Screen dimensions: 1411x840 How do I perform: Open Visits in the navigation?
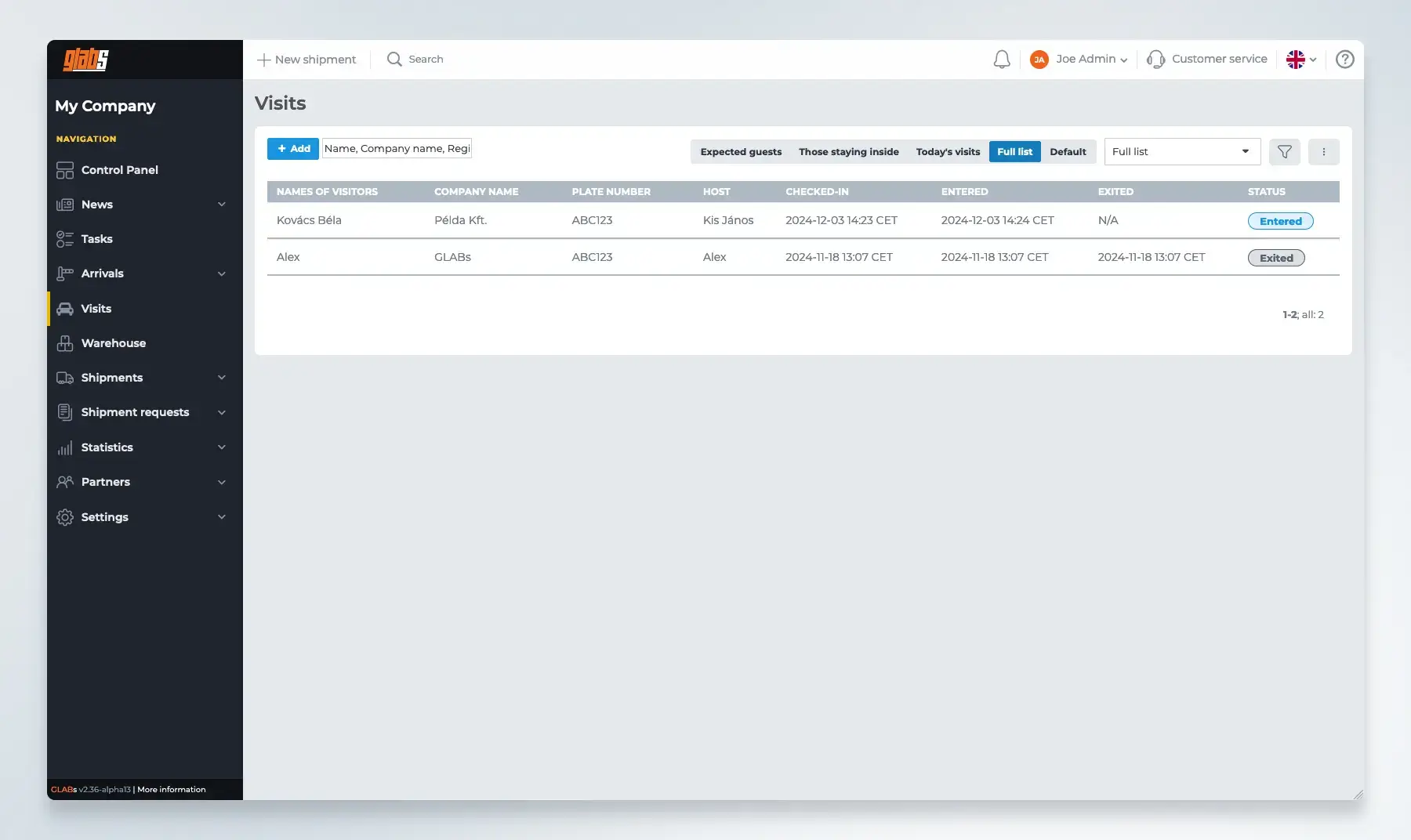point(96,309)
